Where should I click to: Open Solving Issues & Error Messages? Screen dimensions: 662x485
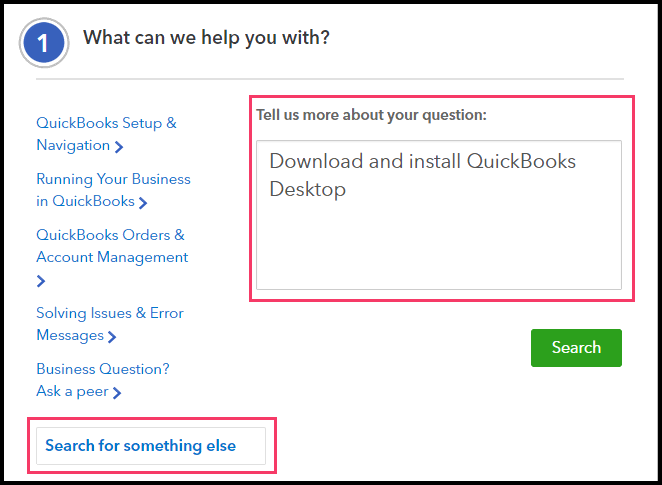[109, 313]
